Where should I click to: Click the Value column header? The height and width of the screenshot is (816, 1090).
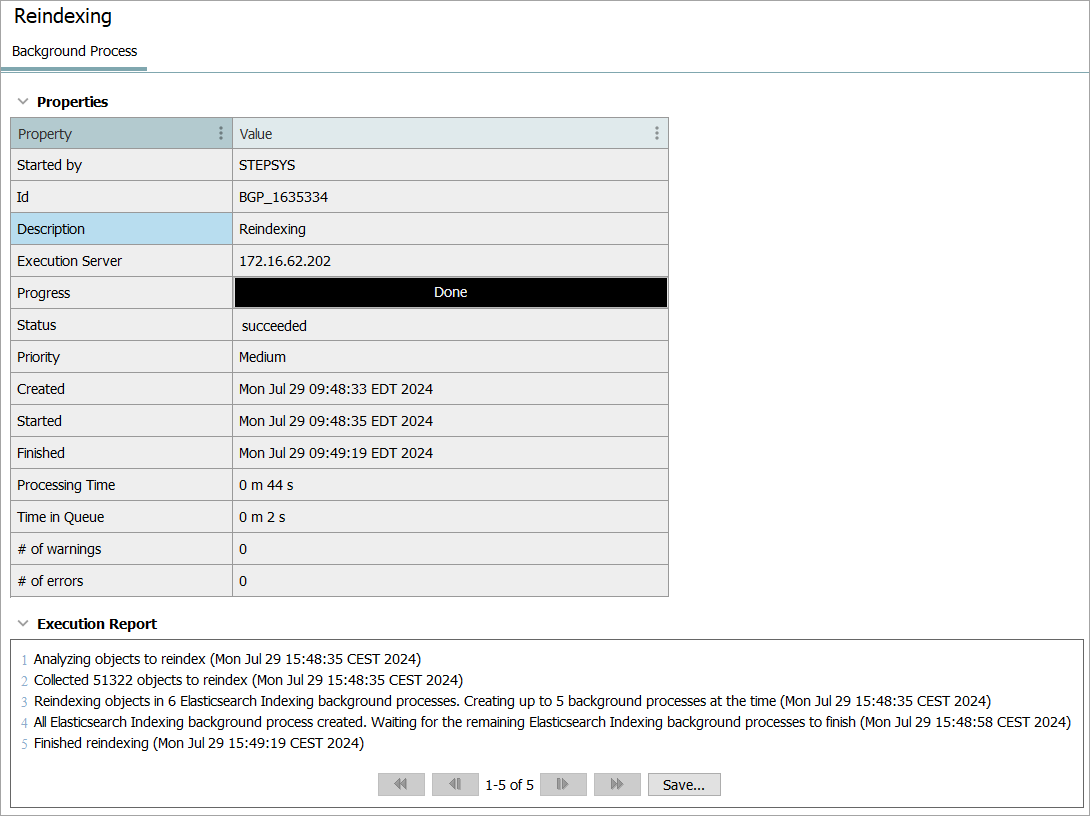pyautogui.click(x=440, y=134)
